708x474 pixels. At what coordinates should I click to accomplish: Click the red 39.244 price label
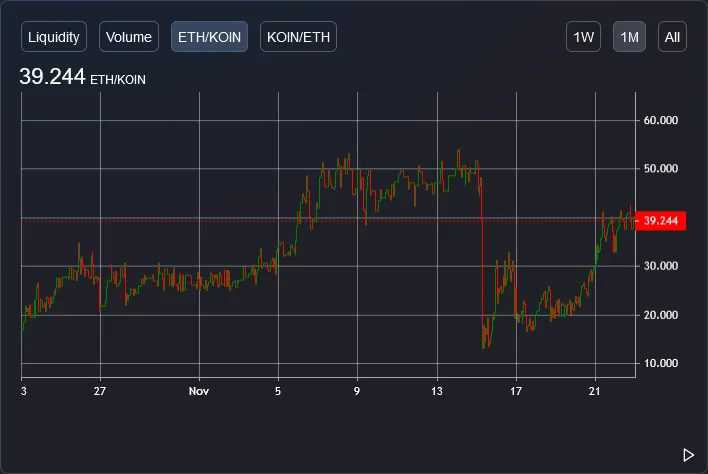pyautogui.click(x=660, y=221)
